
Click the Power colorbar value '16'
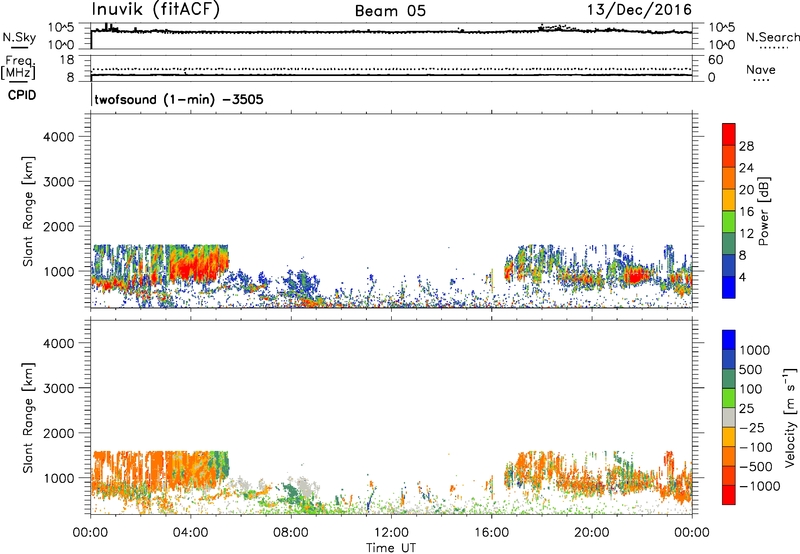pos(746,212)
